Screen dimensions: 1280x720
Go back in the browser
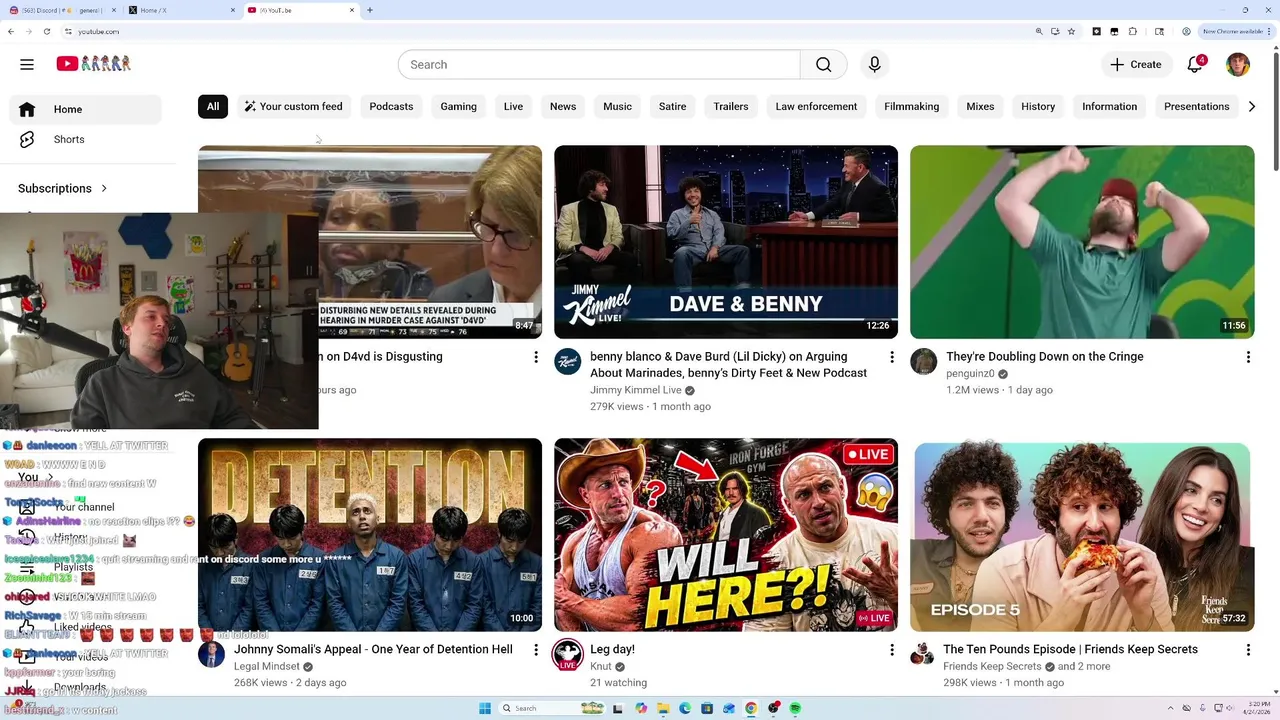(x=11, y=32)
